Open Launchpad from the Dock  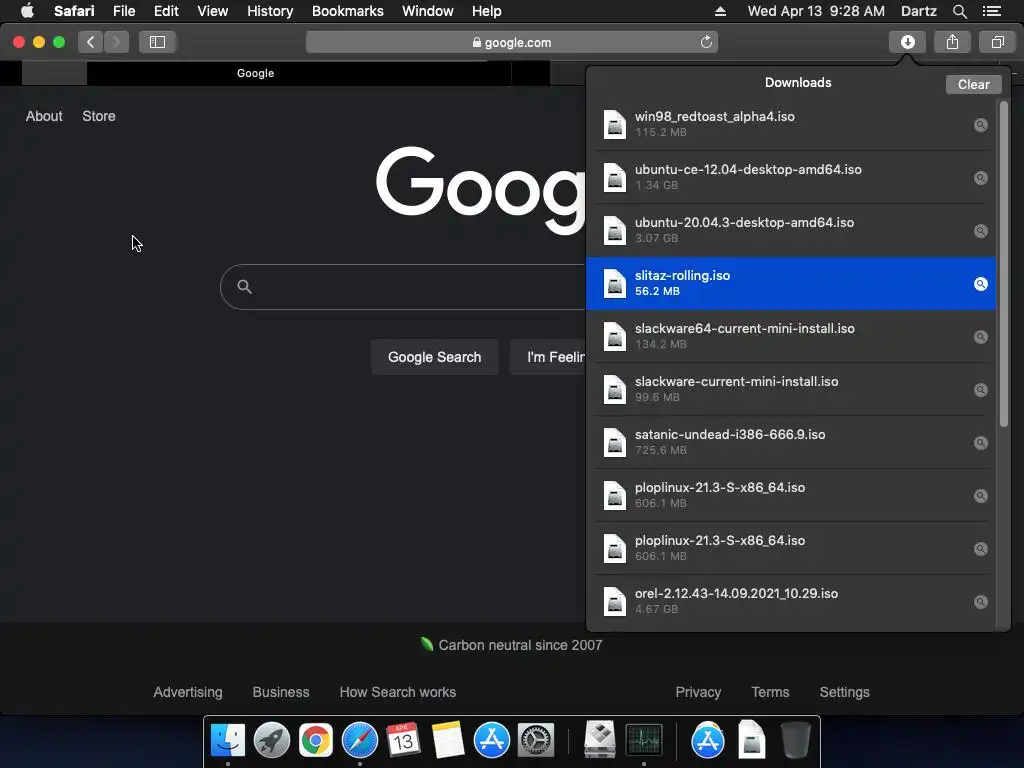tap(272, 740)
